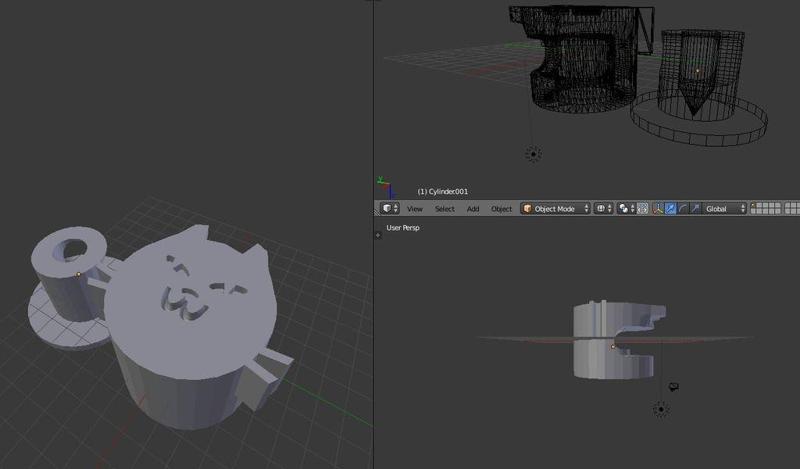Open the View menu in 3D viewport header
Screen dimensions: 800x469
[415, 209]
